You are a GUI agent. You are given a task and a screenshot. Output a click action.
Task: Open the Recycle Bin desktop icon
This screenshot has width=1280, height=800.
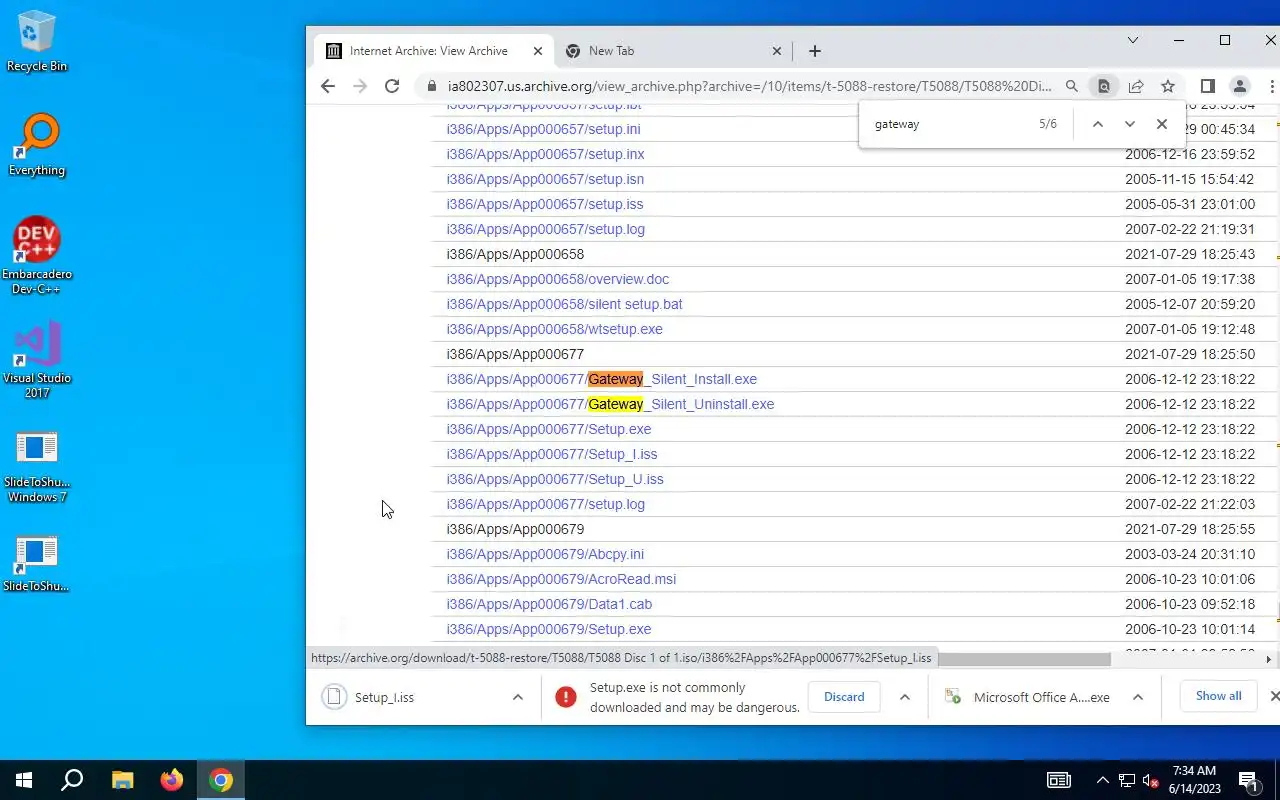coord(37,42)
